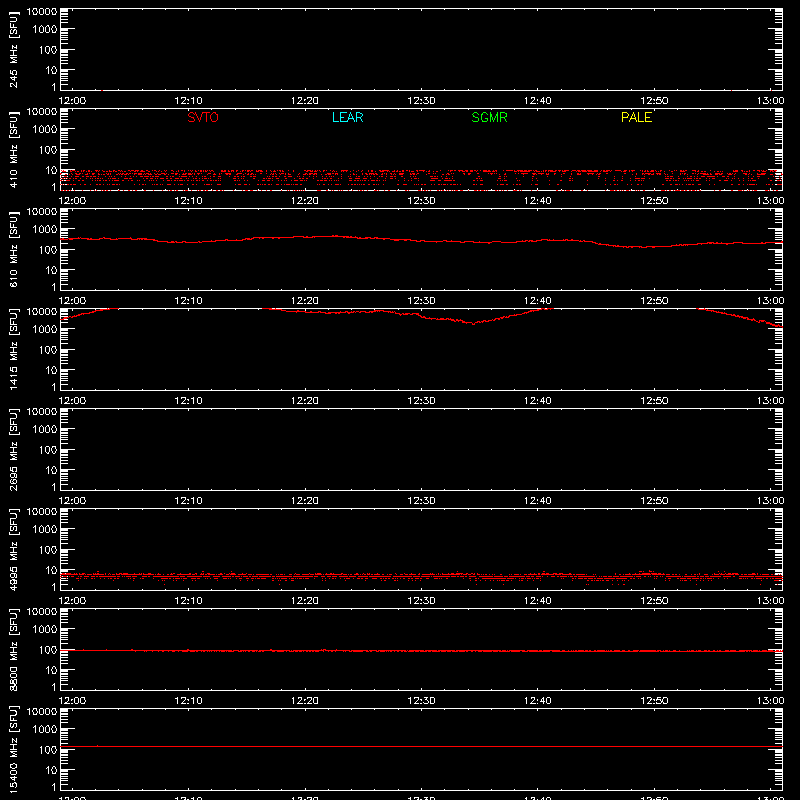Viewport: 800px width, 800px height.
Task: Click the noisy red 410 MHz data band
Action: tap(421, 179)
